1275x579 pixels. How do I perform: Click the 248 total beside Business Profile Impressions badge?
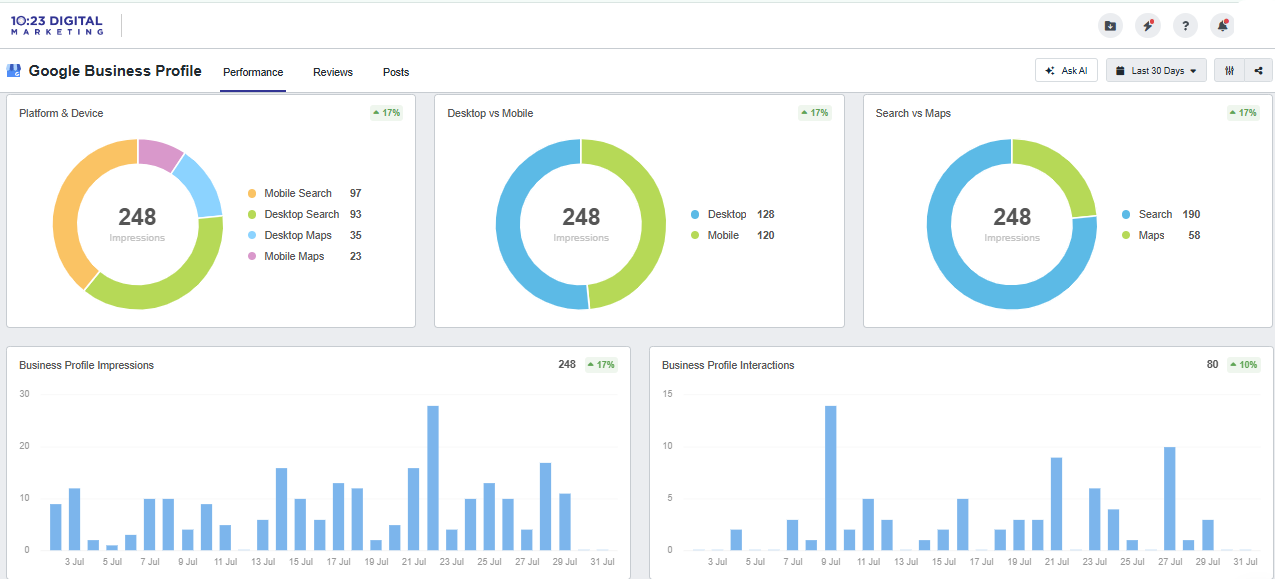(567, 365)
